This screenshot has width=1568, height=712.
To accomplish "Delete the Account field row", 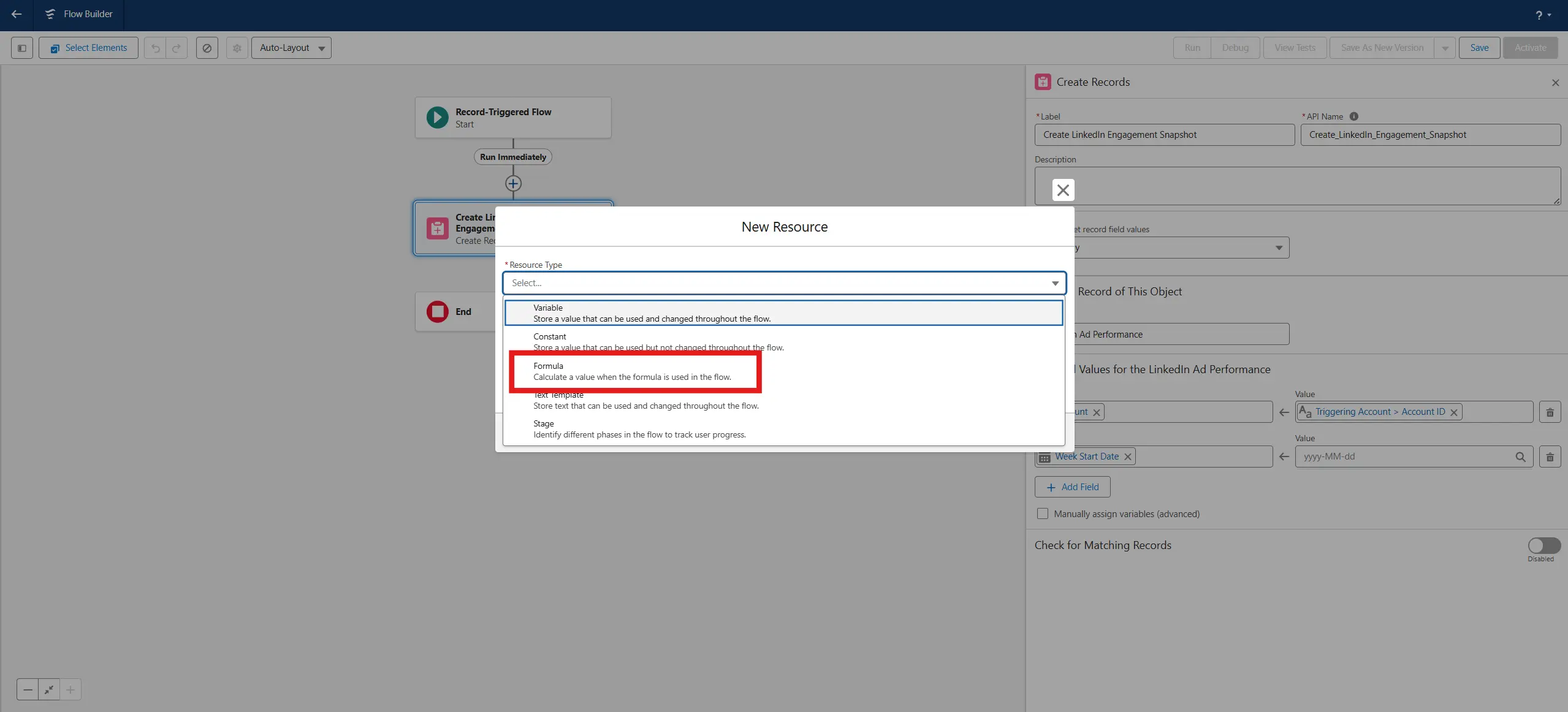I will (1550, 412).
